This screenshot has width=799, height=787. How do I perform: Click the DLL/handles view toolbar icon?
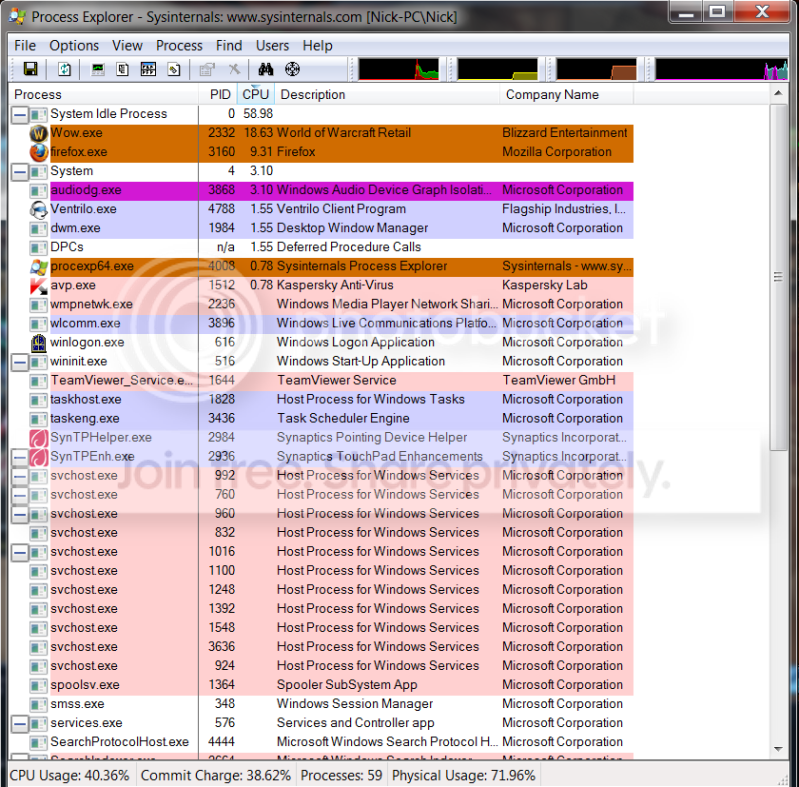pyautogui.click(x=174, y=69)
